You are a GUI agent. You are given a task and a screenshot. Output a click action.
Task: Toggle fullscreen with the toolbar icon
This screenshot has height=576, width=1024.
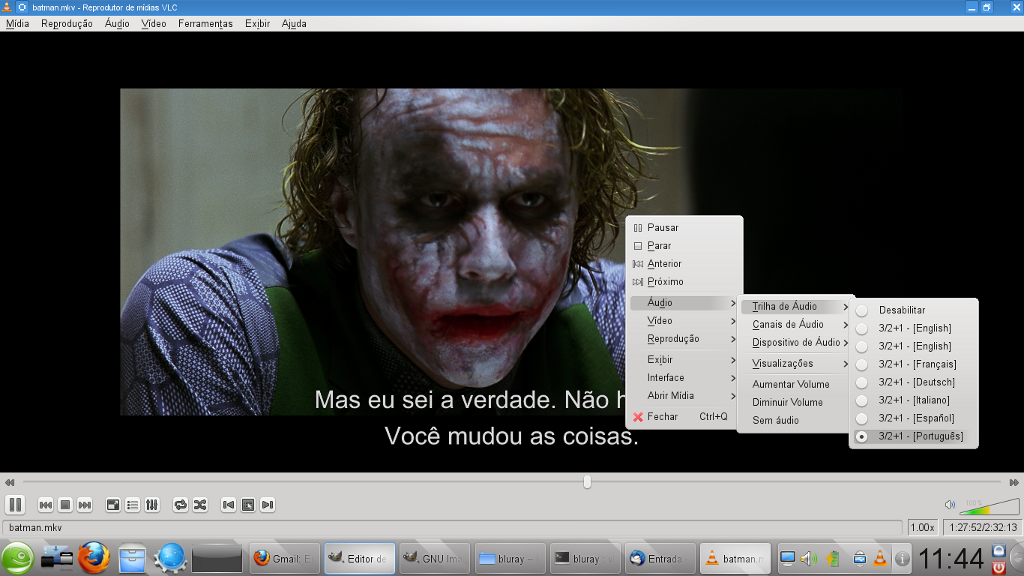click(x=113, y=505)
